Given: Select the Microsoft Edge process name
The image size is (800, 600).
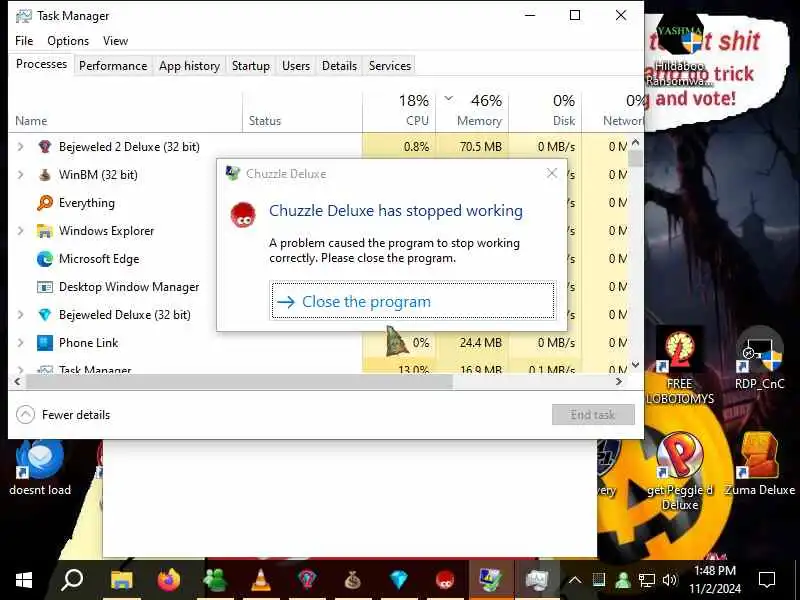Looking at the screenshot, I should point(99,259).
